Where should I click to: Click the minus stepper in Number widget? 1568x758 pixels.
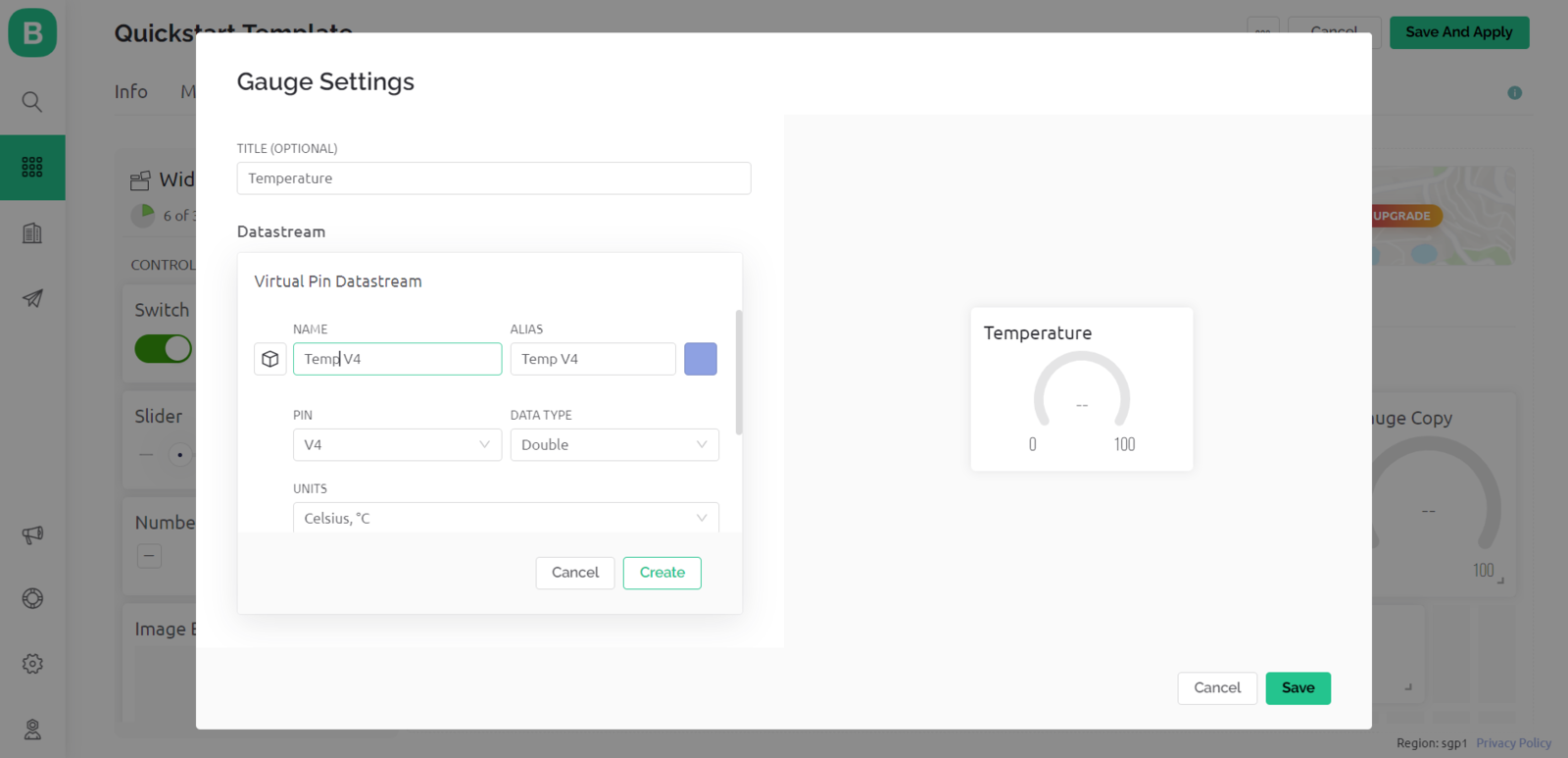coord(149,556)
